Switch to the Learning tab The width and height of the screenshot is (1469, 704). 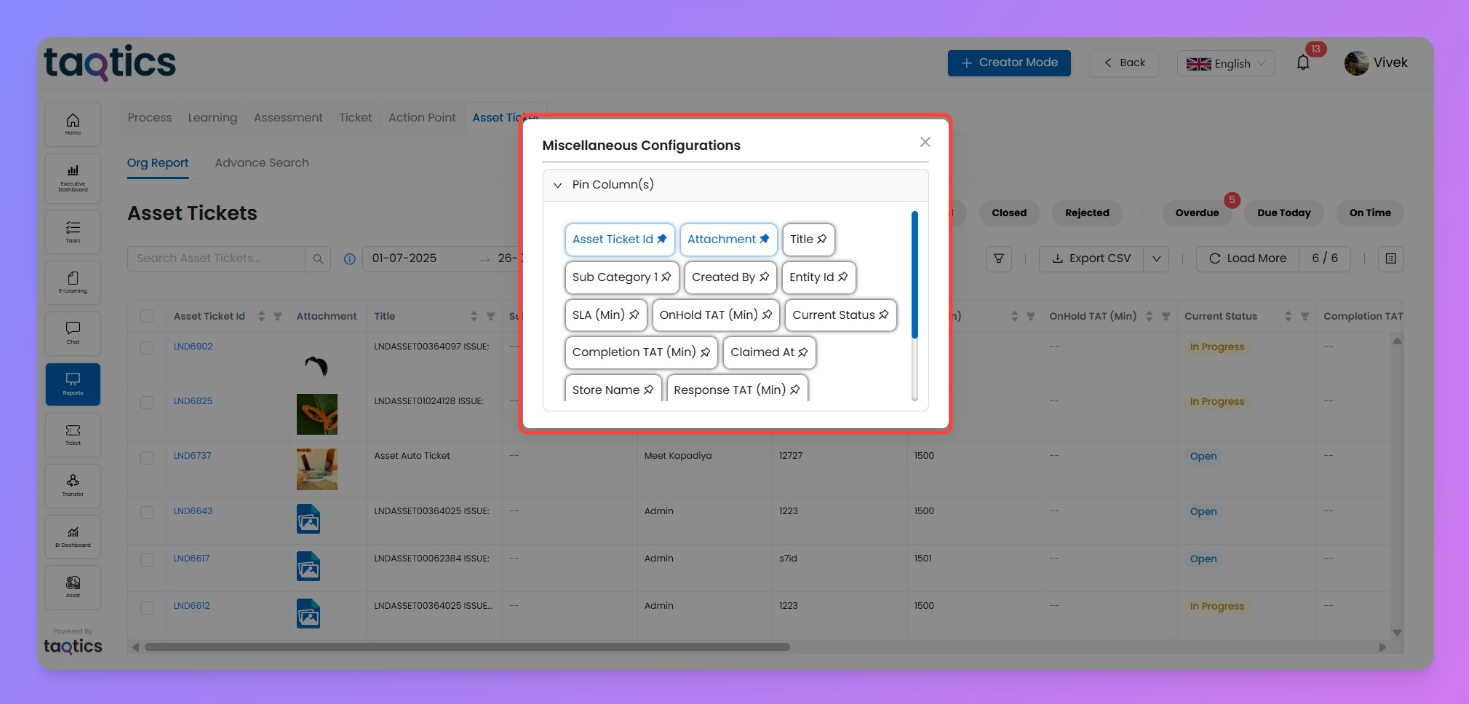[213, 117]
